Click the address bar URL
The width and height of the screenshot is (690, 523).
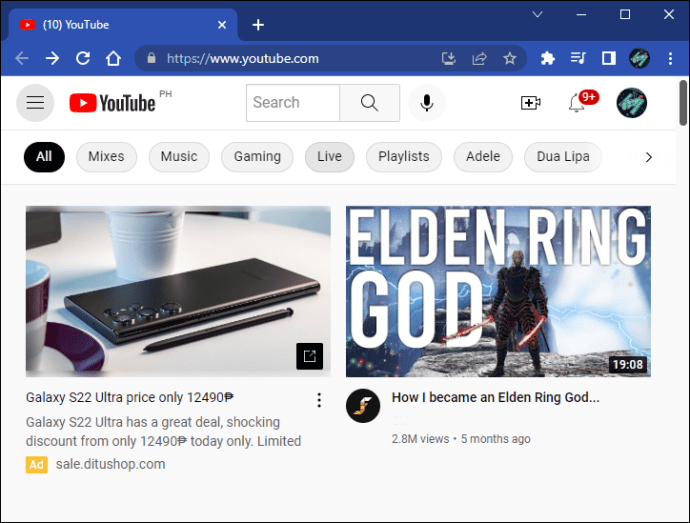click(x=242, y=58)
